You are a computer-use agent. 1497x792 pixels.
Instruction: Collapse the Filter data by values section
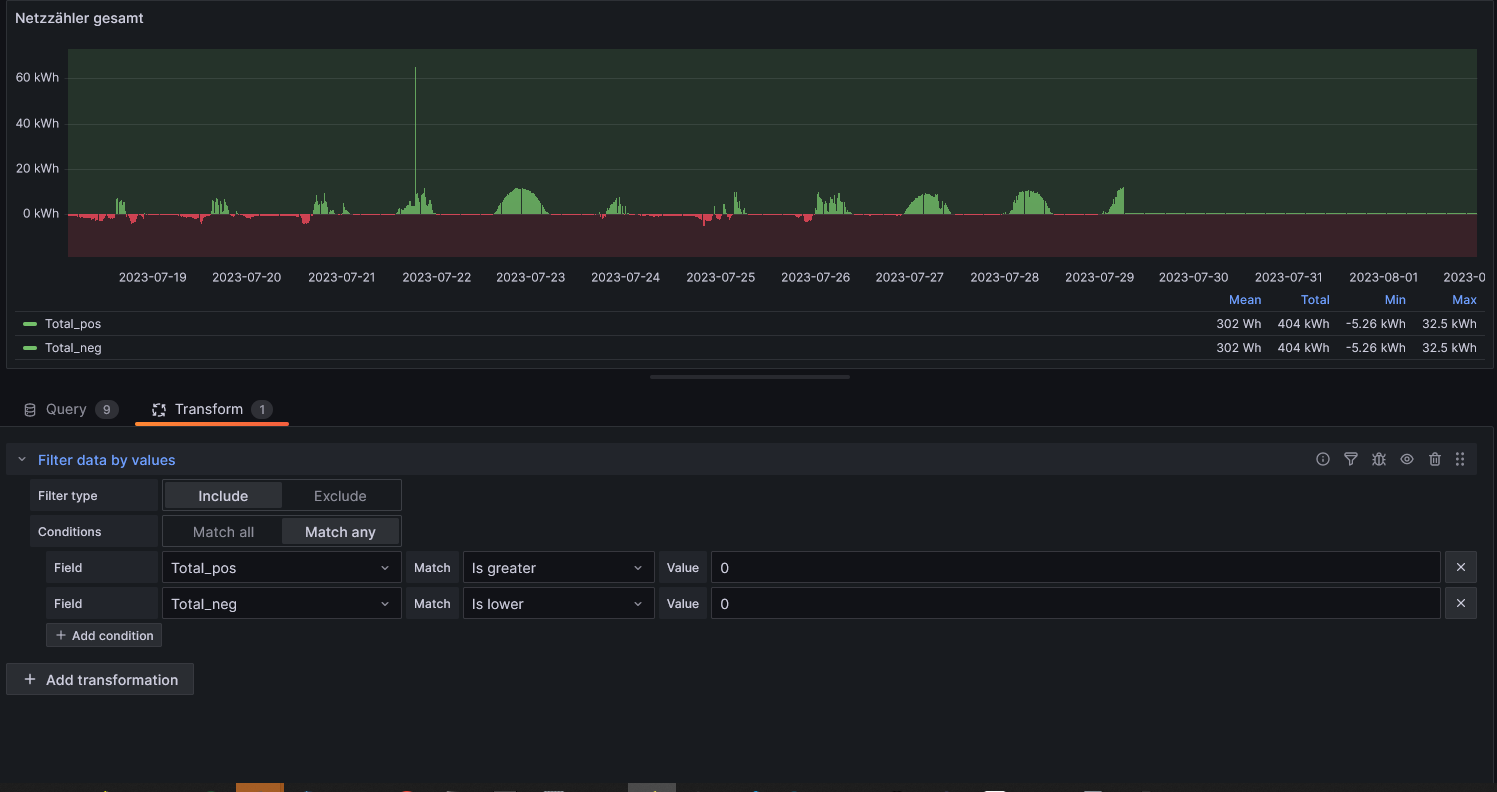coord(22,460)
